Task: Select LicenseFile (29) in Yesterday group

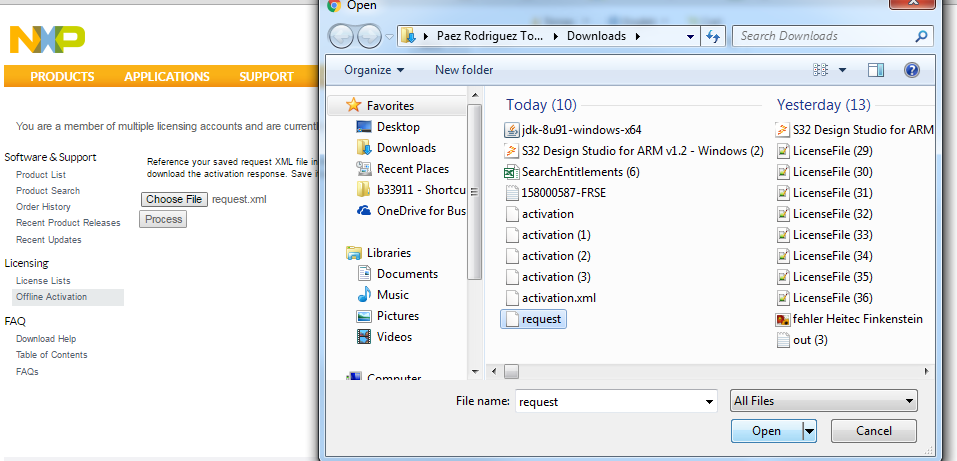Action: tap(825, 151)
